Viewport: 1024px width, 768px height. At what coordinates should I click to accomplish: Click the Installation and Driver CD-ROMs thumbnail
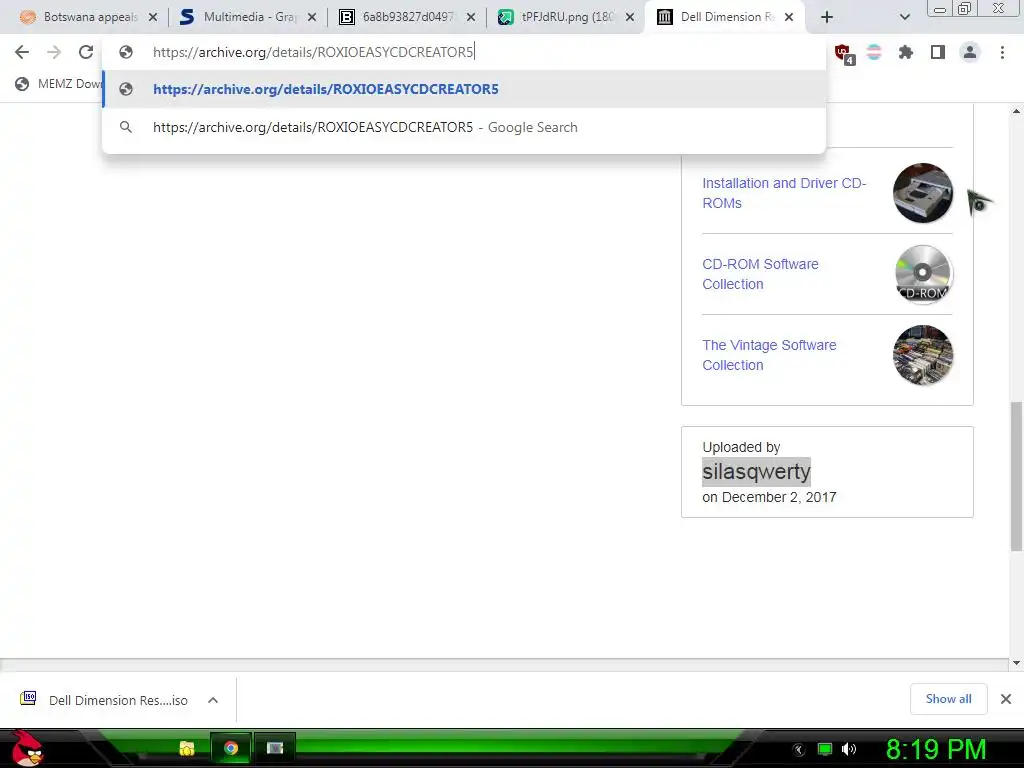click(x=923, y=193)
